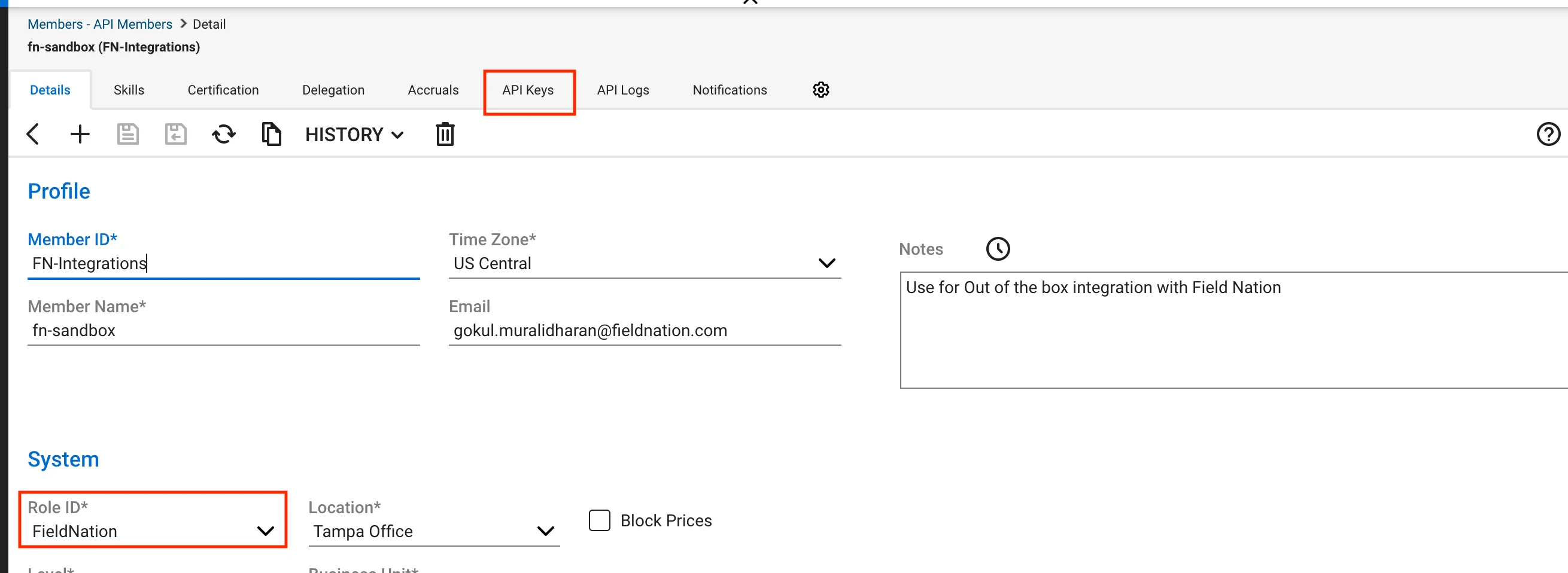
Task: Open the Certification tab
Action: coord(223,90)
